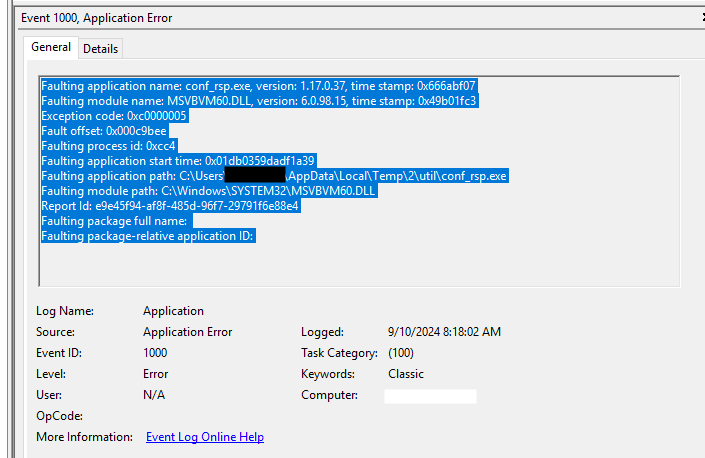Click the 'Event ID:' label
Viewport: 705px width, 458px height.
(x=59, y=353)
